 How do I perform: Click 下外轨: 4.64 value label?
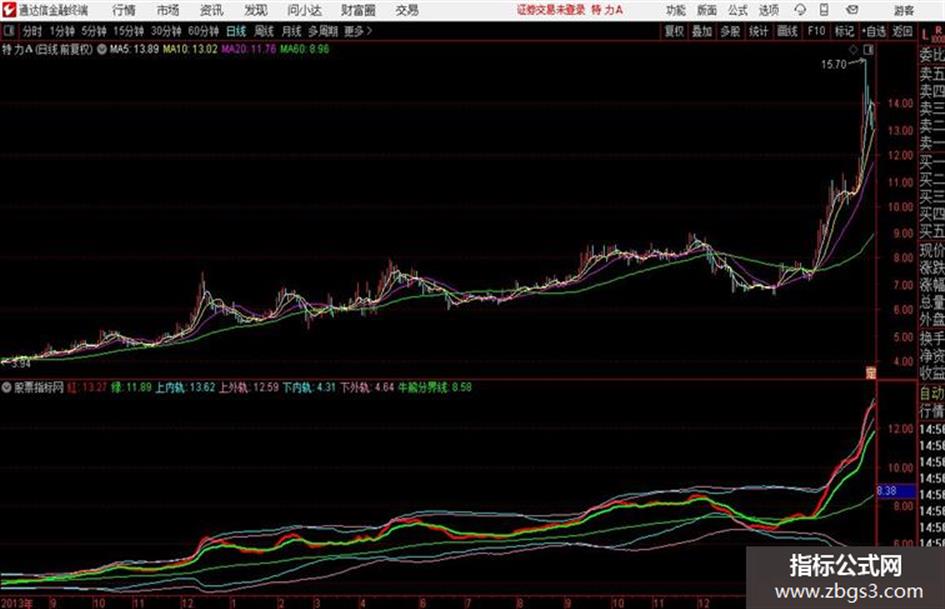pos(366,387)
